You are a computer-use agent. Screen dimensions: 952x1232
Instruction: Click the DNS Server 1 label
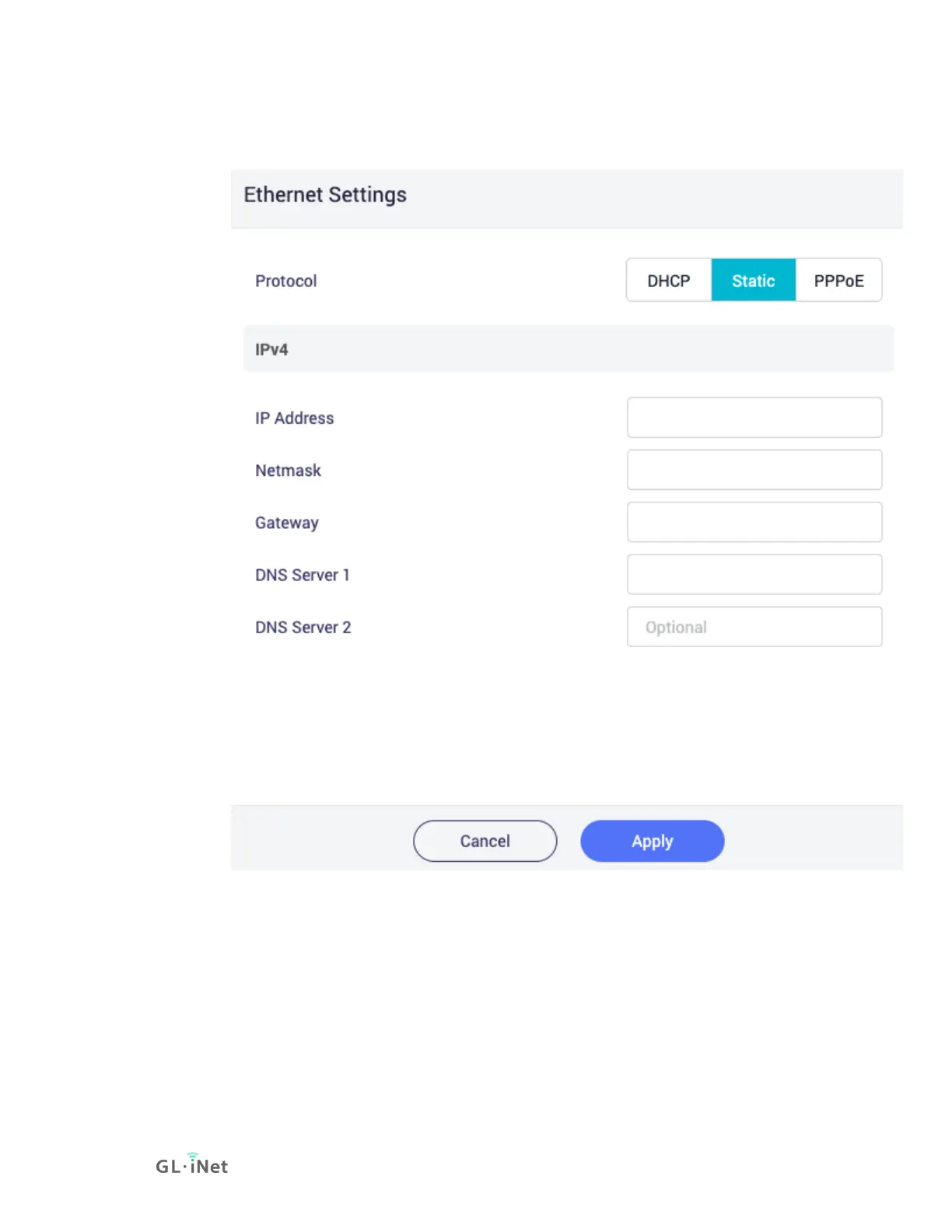303,575
